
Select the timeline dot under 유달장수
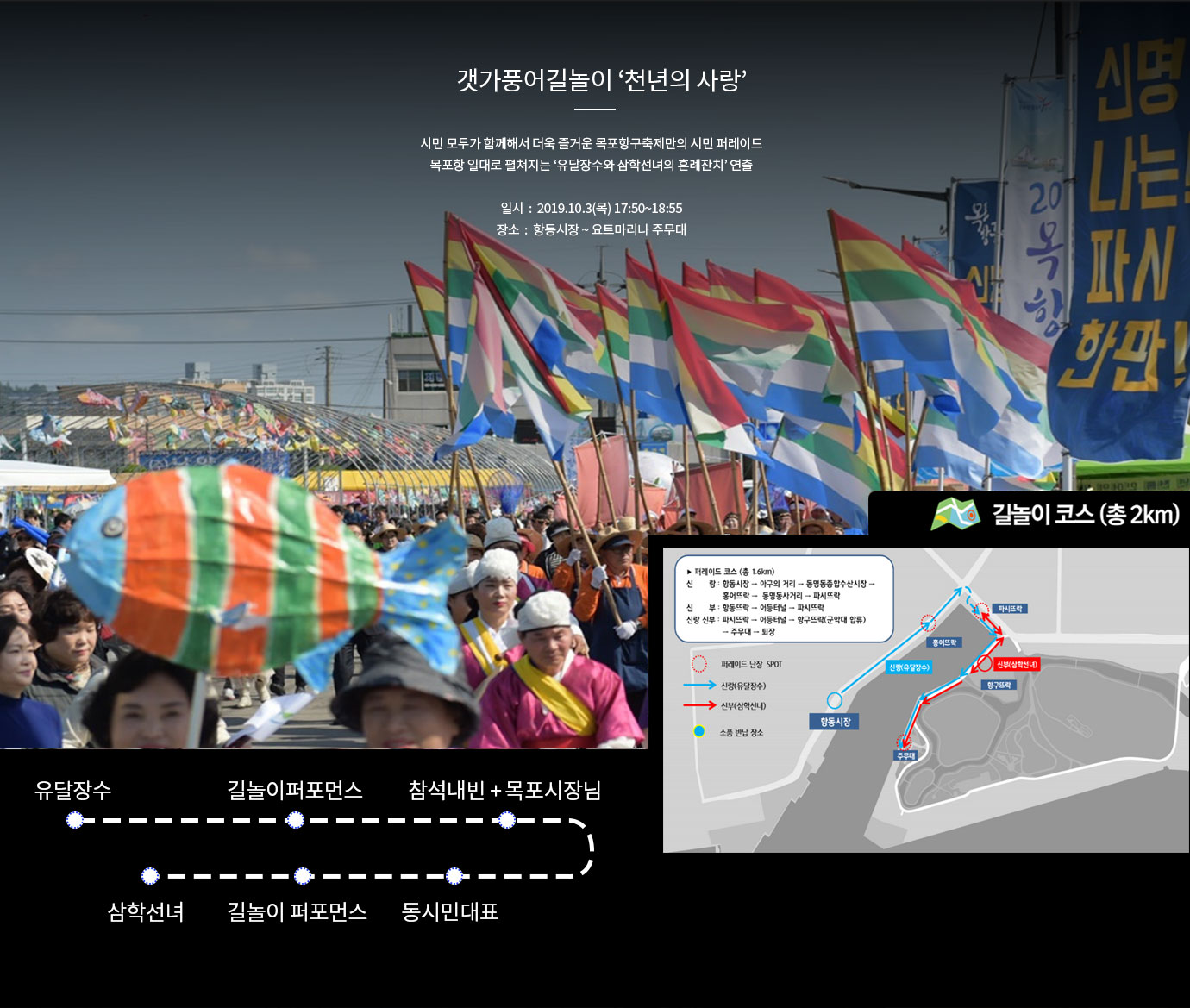pos(75,820)
